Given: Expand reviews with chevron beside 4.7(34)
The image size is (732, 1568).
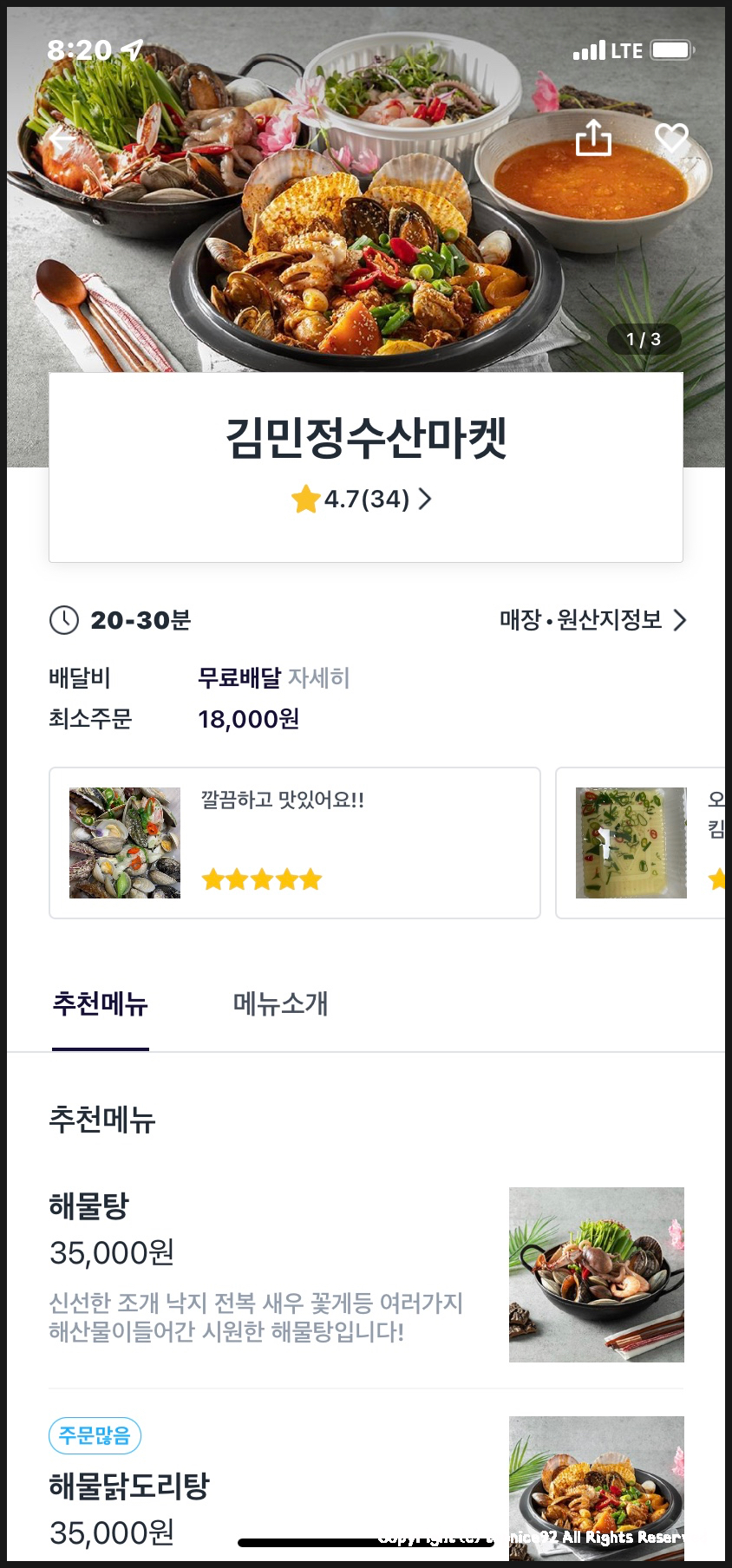Looking at the screenshot, I should pos(425,499).
